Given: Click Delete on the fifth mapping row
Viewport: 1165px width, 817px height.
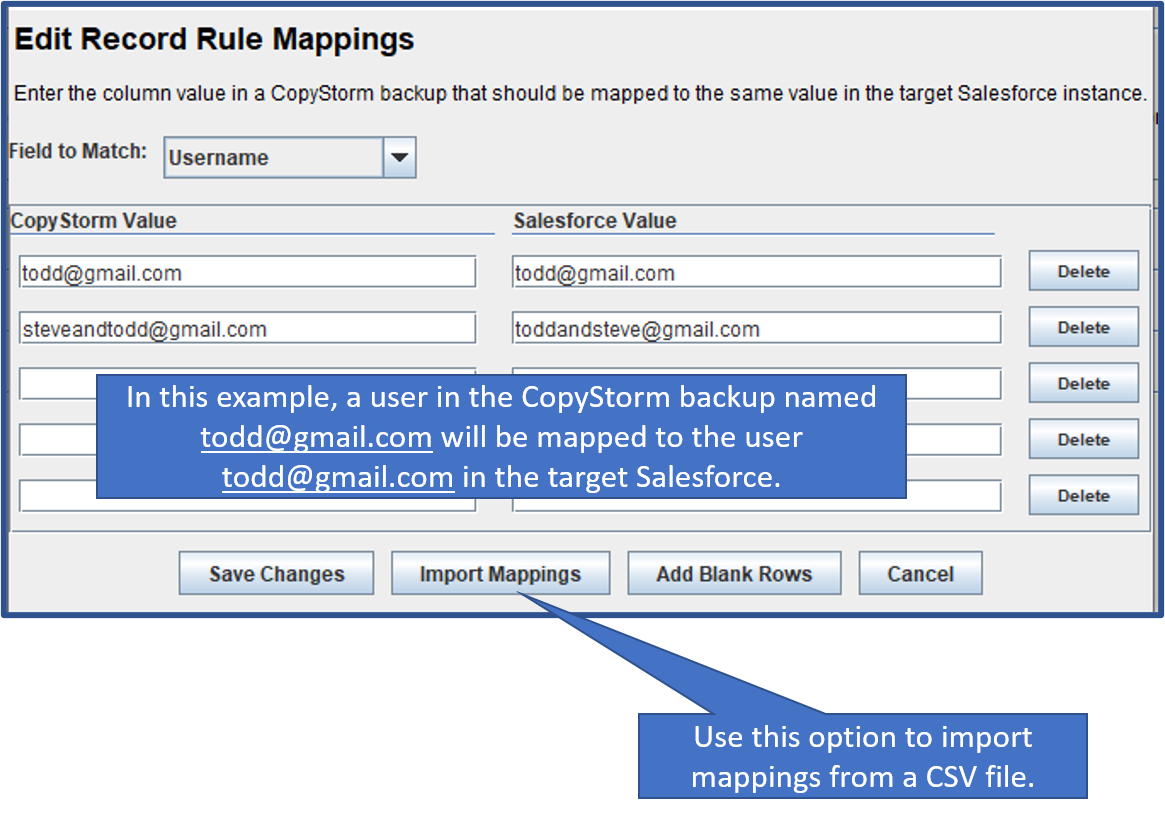Looking at the screenshot, I should pos(1083,495).
